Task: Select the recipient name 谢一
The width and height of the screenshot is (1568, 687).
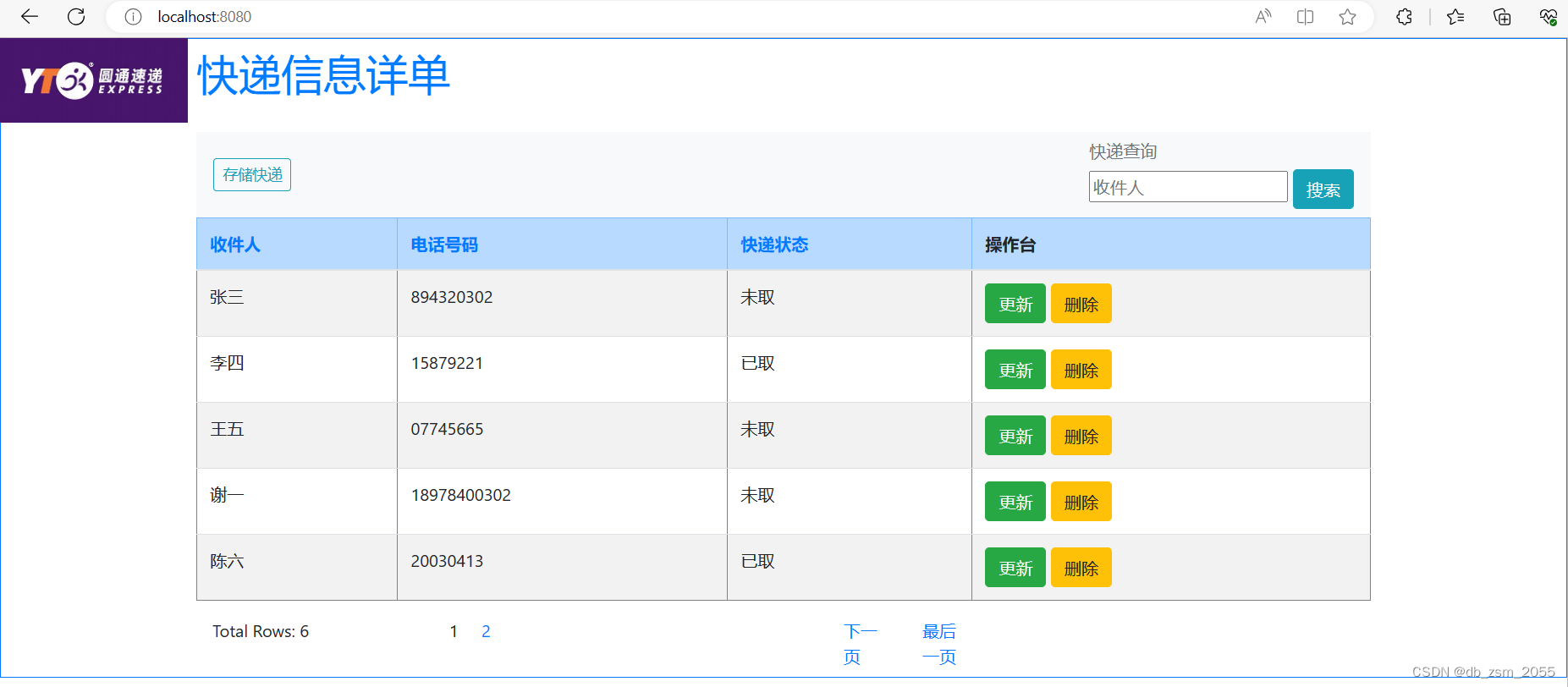Action: pos(227,495)
